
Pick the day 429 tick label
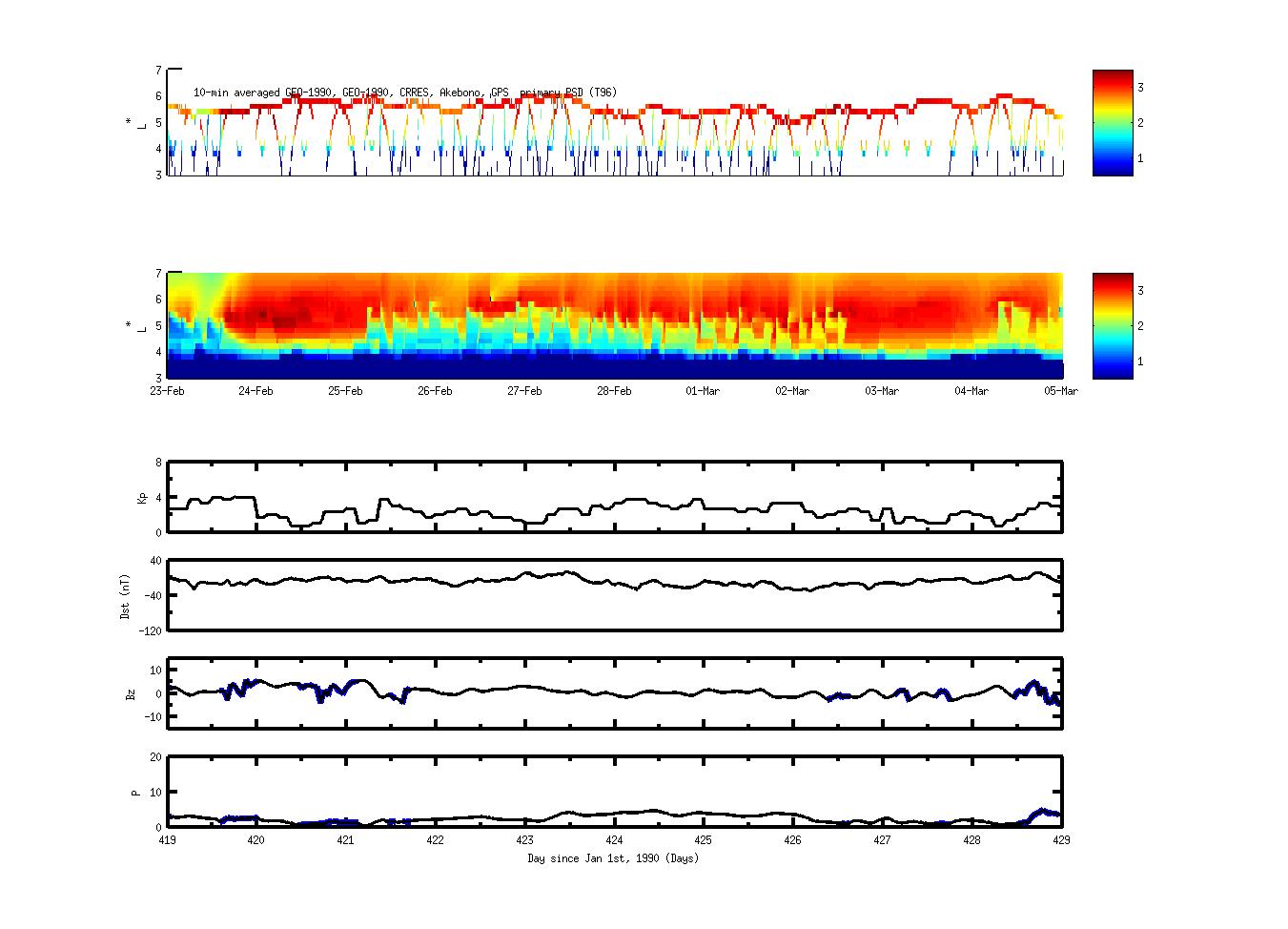[1061, 840]
